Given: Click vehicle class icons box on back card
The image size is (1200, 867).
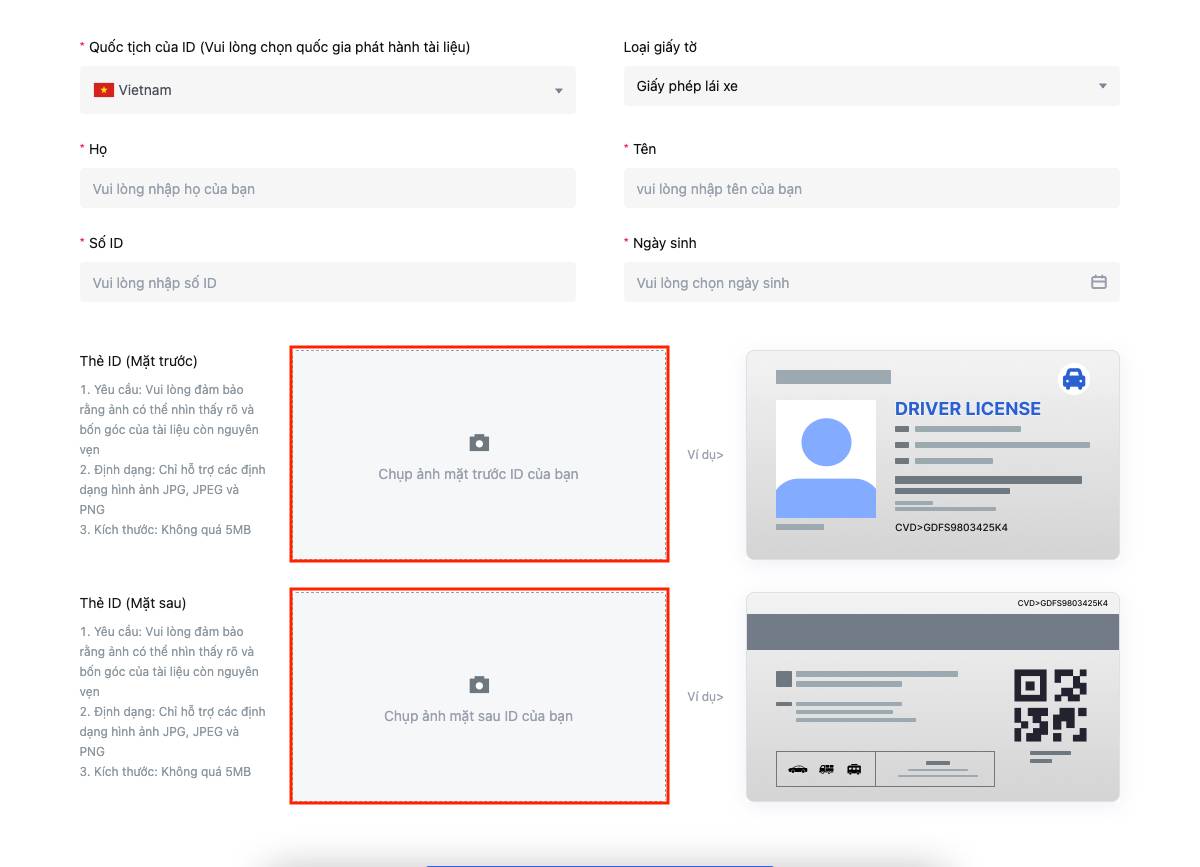Looking at the screenshot, I should tap(826, 769).
